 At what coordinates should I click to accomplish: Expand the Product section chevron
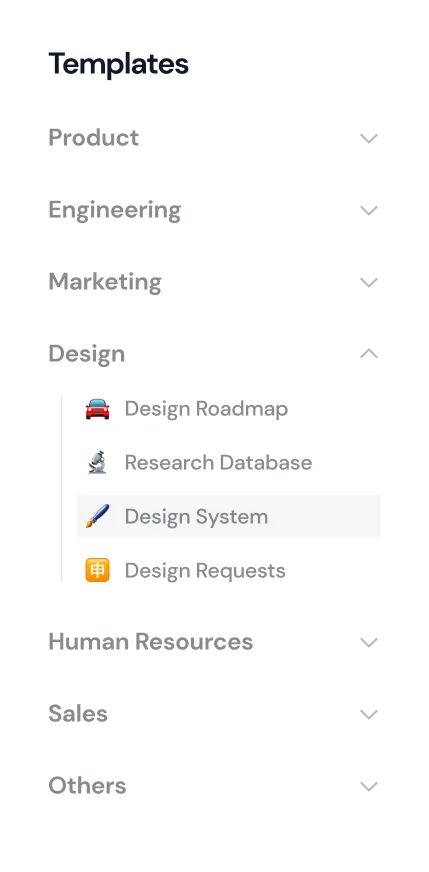[369, 138]
